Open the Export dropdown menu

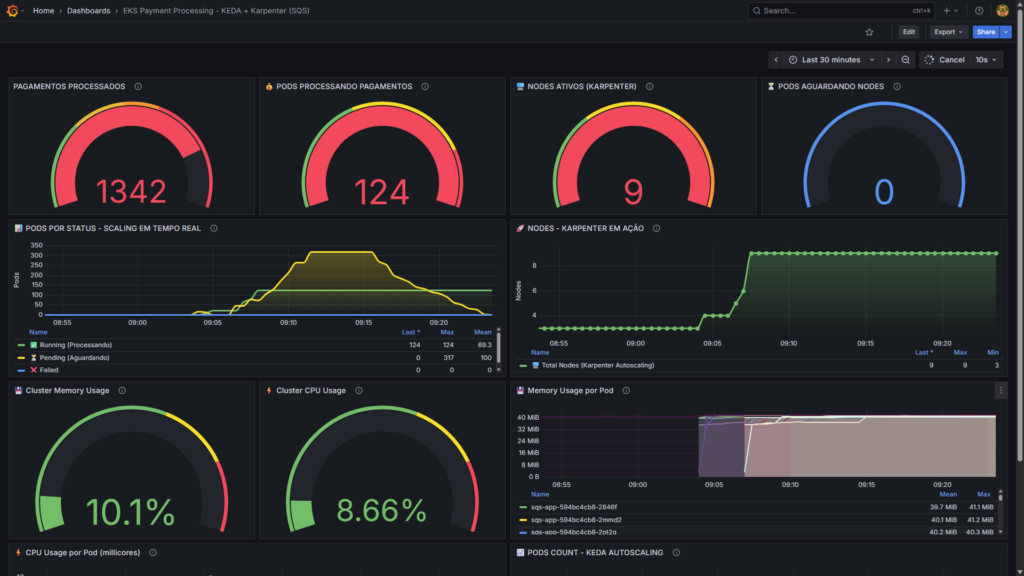948,32
